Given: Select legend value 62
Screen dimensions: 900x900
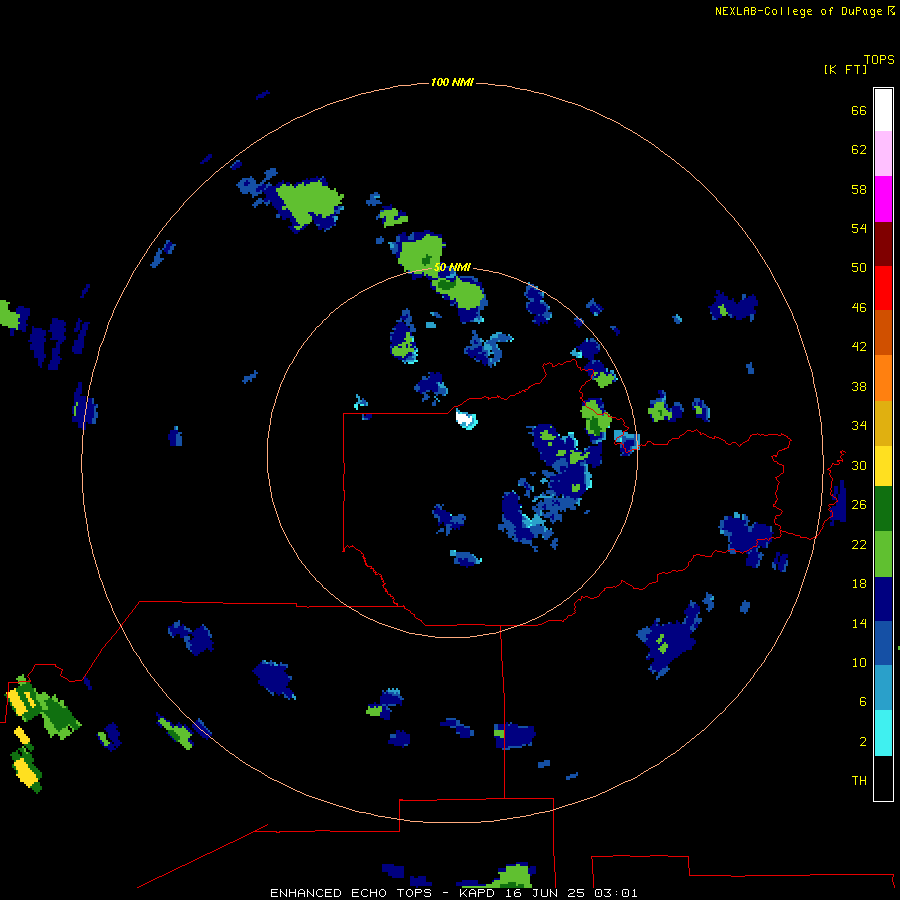Looking at the screenshot, I should (859, 150).
